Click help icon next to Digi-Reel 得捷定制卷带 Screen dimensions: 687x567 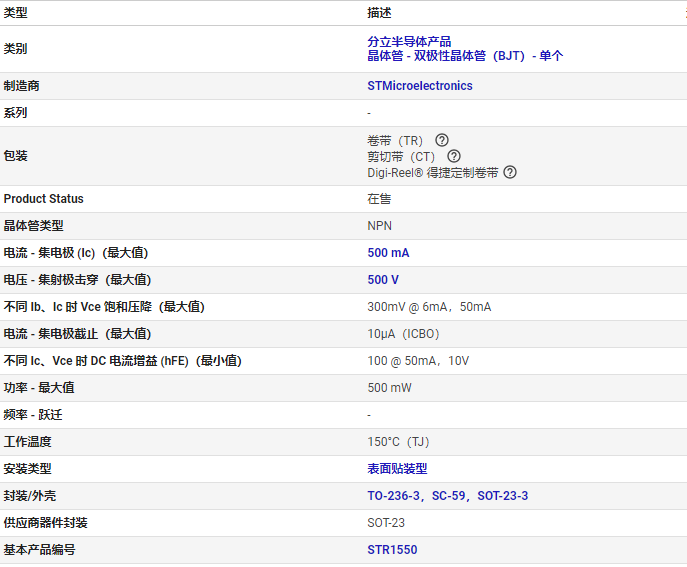tap(510, 172)
